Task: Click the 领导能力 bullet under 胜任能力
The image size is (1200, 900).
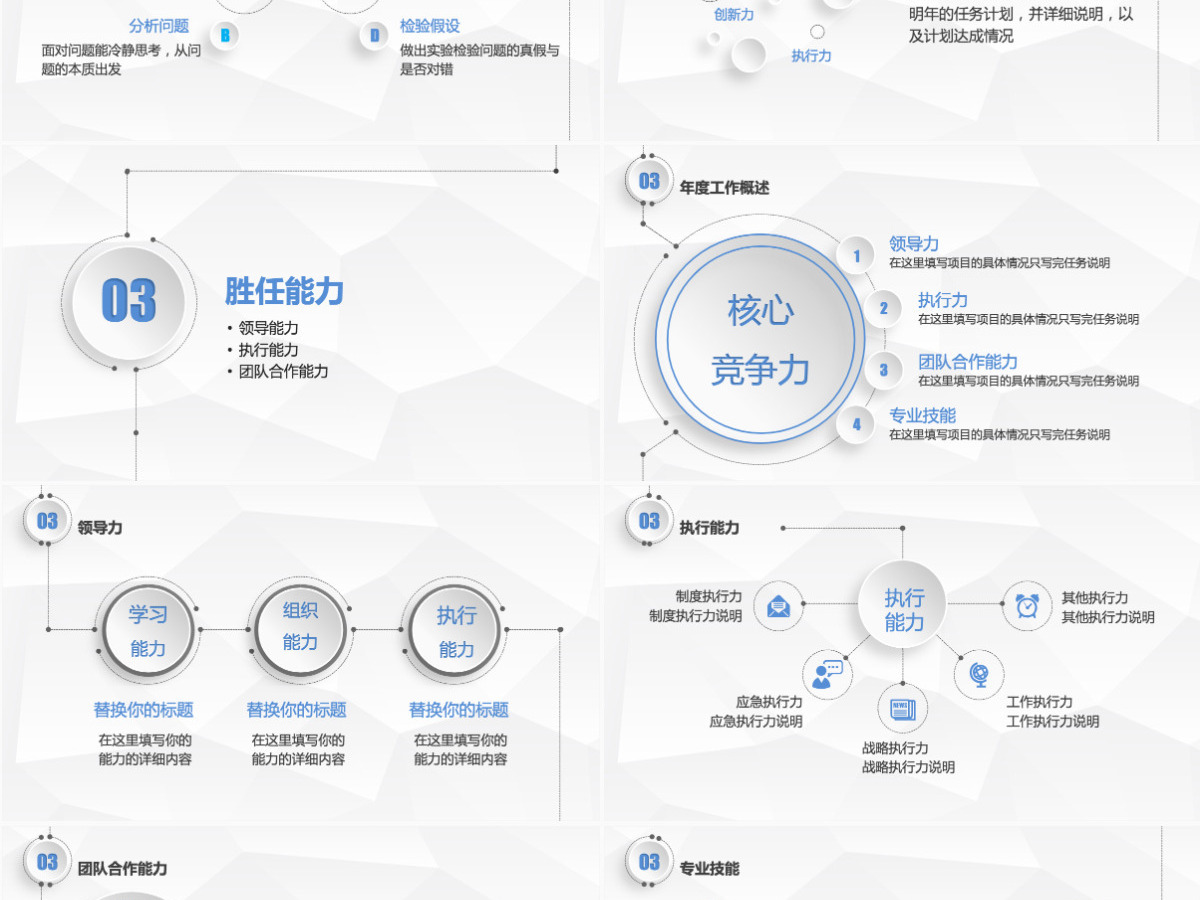Action: pos(269,328)
